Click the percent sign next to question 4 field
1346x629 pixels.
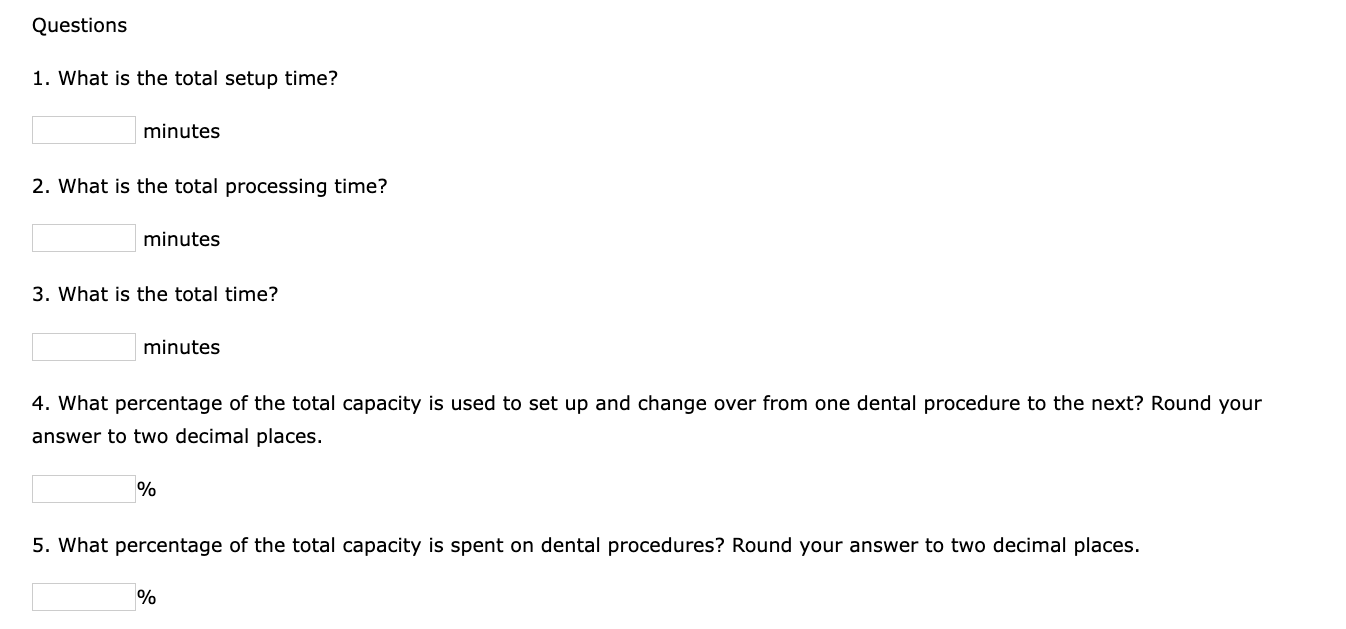click(x=145, y=489)
